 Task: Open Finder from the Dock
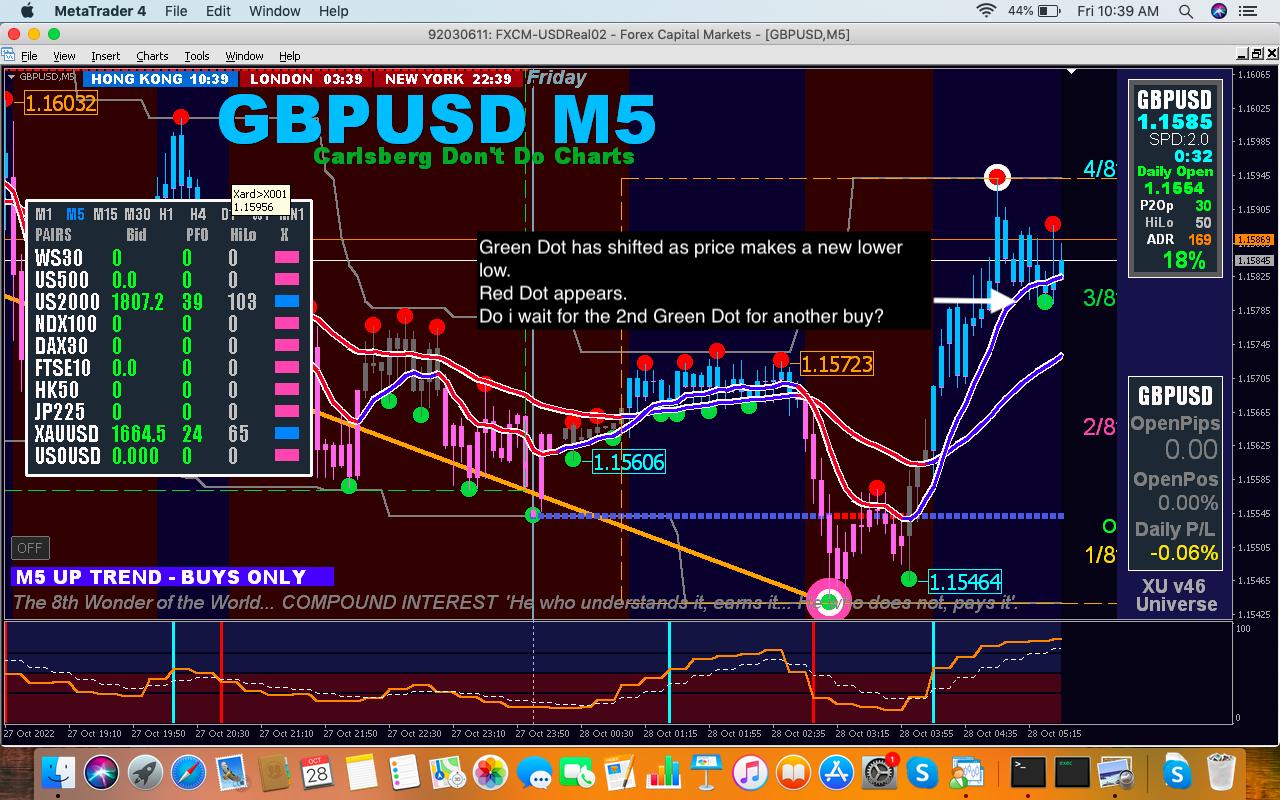pyautogui.click(x=59, y=773)
